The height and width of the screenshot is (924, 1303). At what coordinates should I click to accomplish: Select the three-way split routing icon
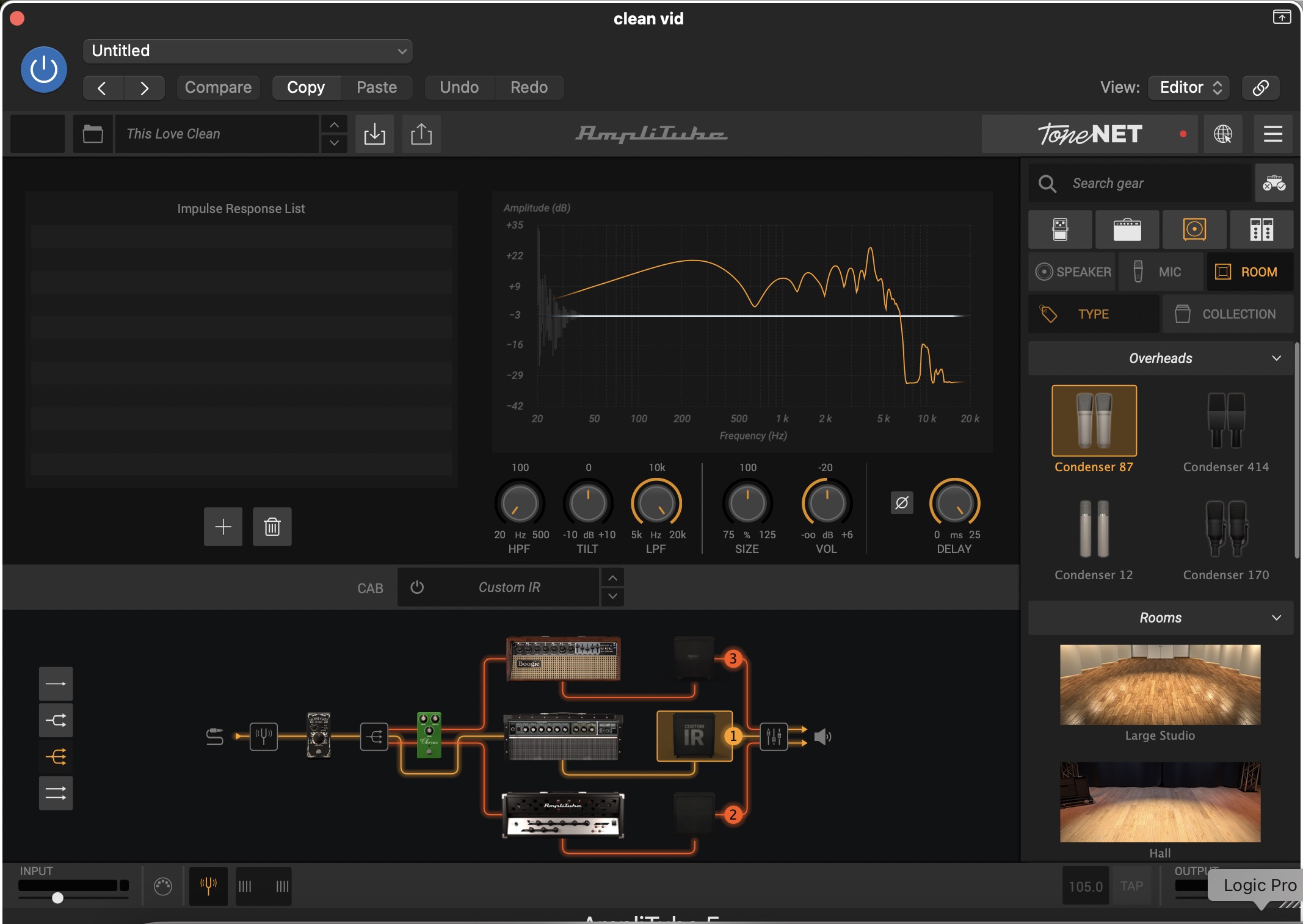point(56,757)
